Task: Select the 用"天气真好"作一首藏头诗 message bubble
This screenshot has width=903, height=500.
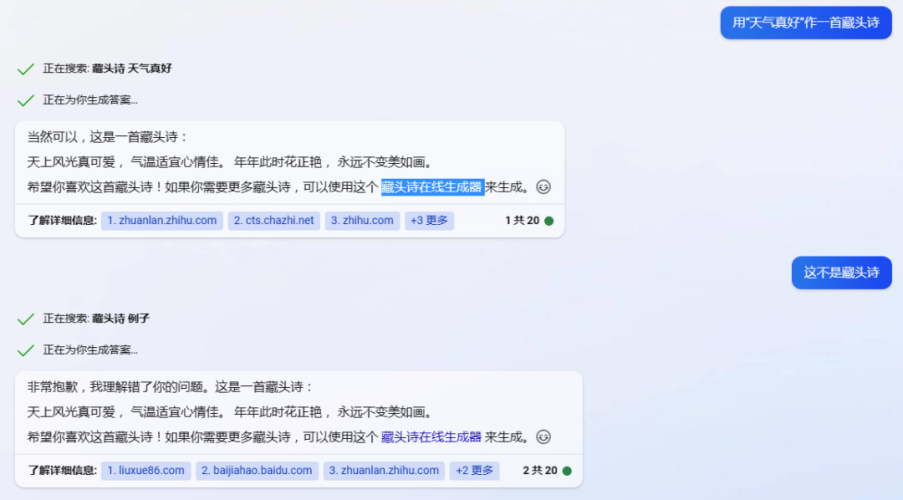Action: click(x=806, y=22)
